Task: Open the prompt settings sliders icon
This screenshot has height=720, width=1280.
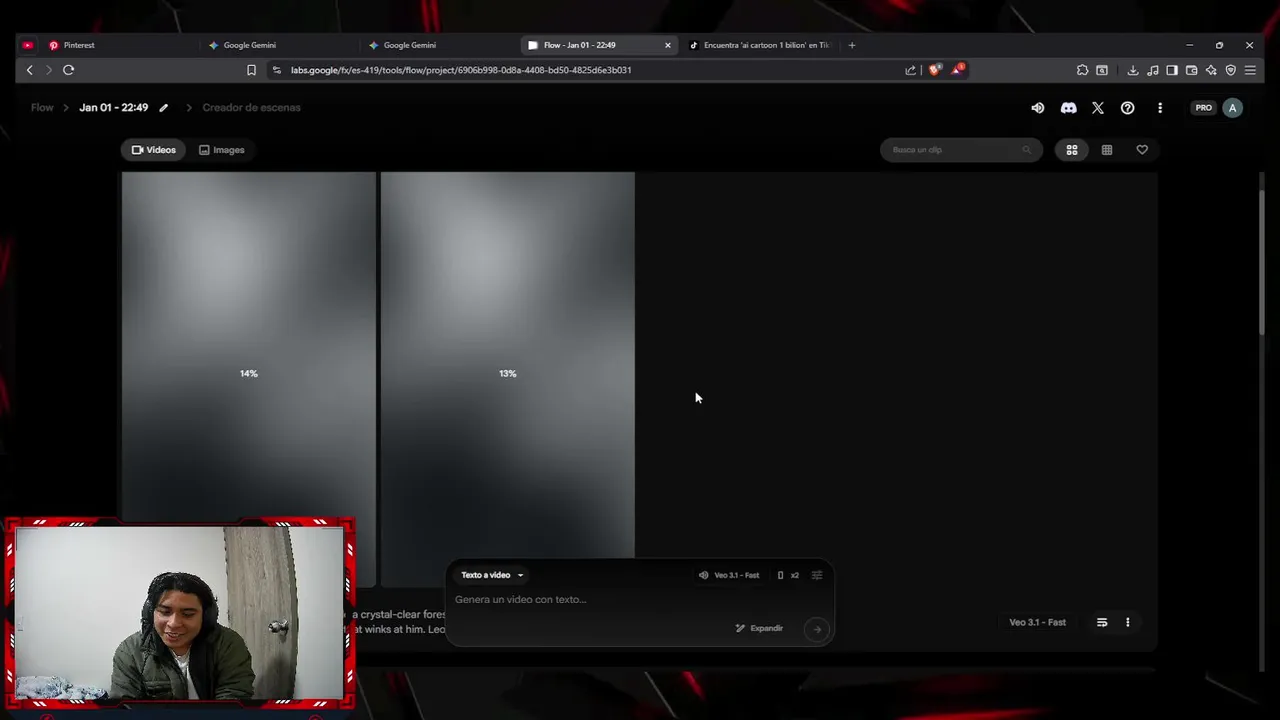Action: [x=817, y=575]
